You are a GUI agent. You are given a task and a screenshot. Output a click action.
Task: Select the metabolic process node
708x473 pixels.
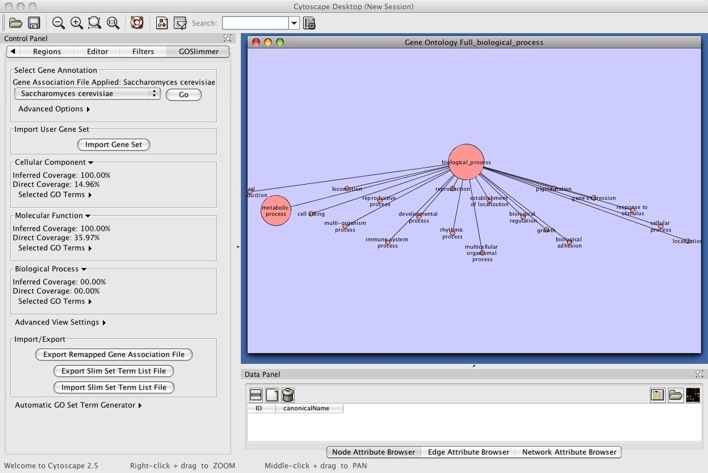pyautogui.click(x=275, y=210)
